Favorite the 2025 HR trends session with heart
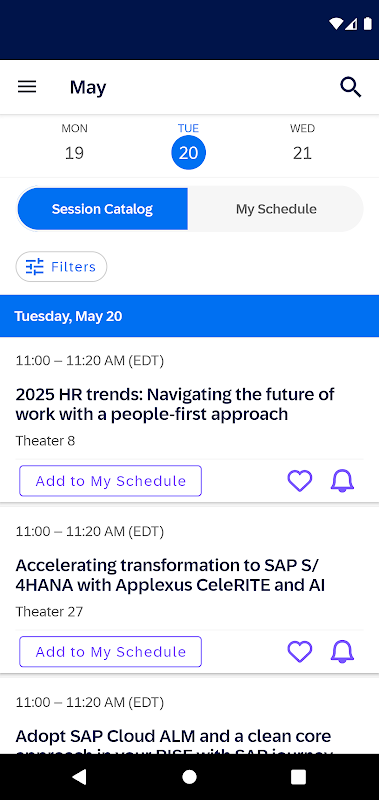 300,481
